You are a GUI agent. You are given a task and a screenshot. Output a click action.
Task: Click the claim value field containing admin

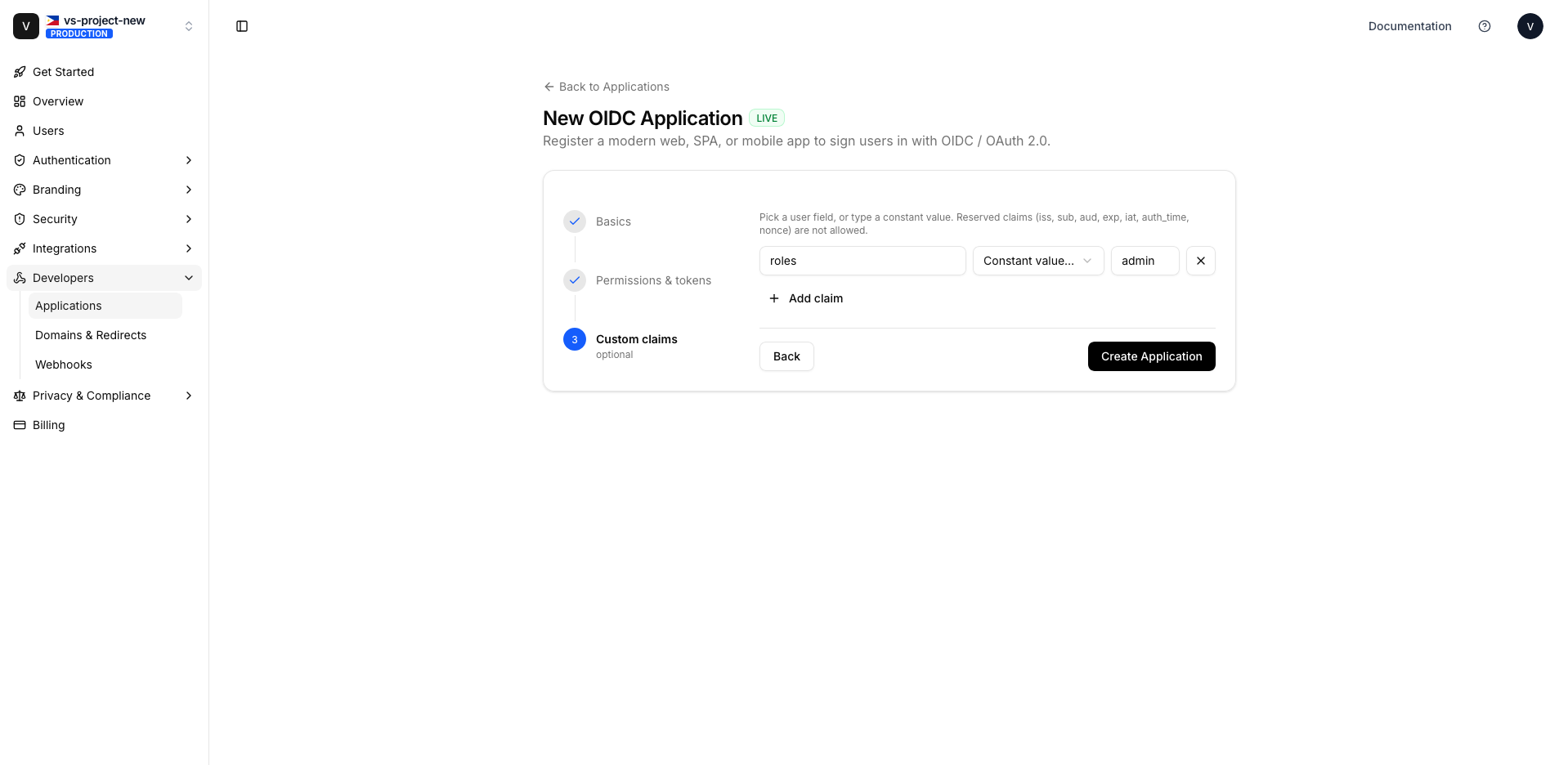pyautogui.click(x=1145, y=261)
